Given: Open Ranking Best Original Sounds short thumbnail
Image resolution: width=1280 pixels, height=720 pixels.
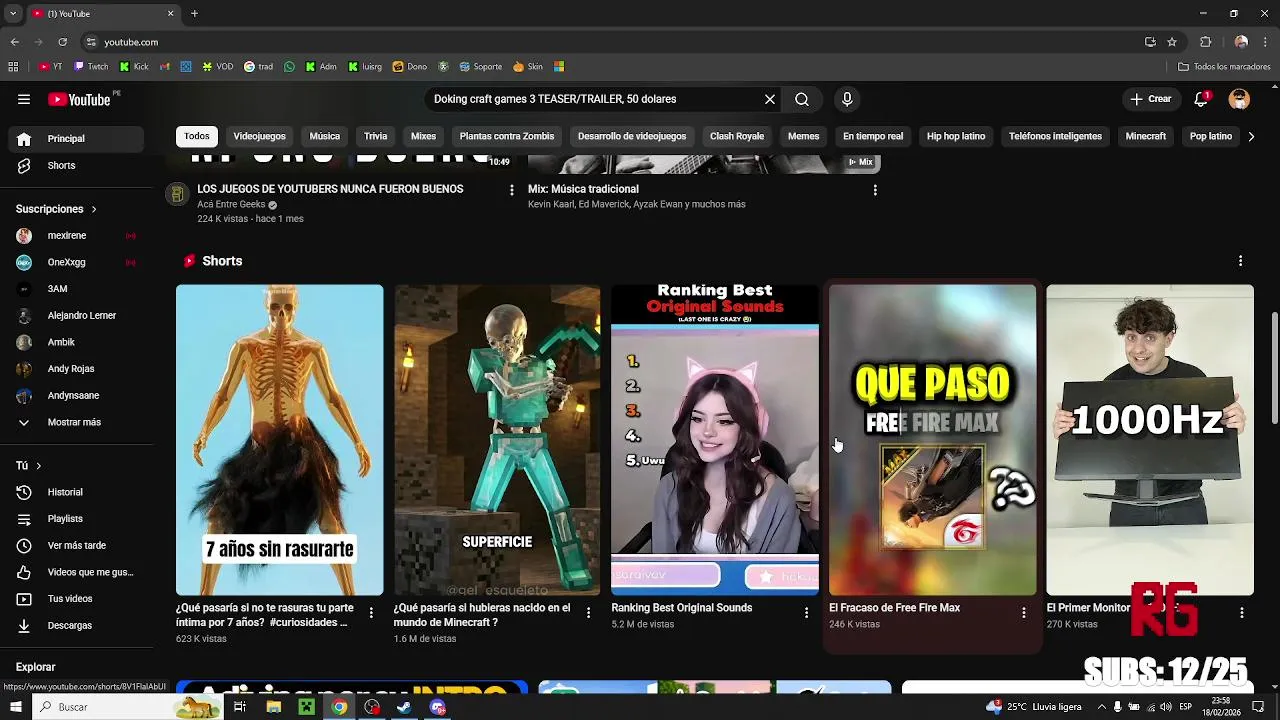Looking at the screenshot, I should click(x=715, y=440).
